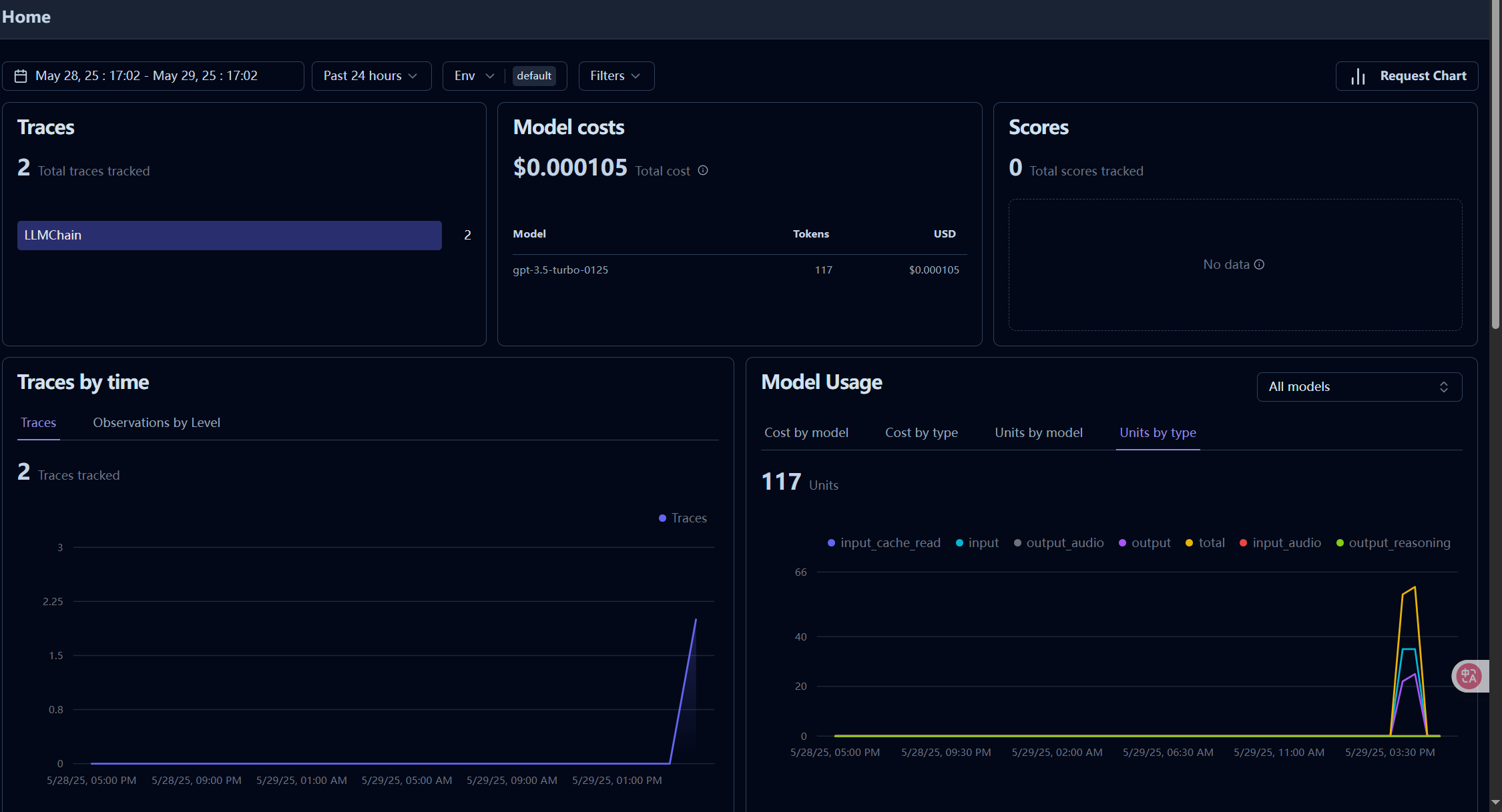
Task: Expand the Filters dropdown
Action: [x=615, y=76]
